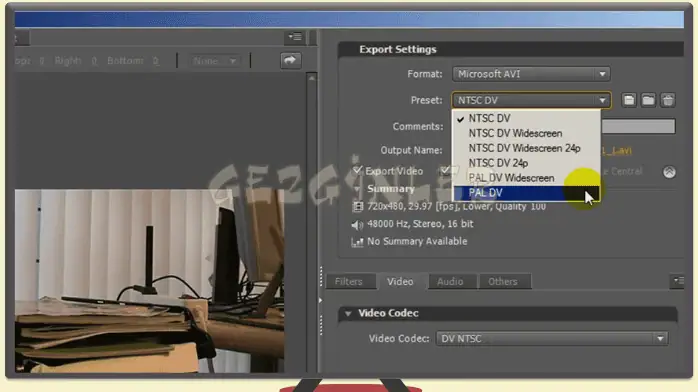The width and height of the screenshot is (698, 392).
Task: Select NTSC DV preset option
Action: (x=527, y=118)
